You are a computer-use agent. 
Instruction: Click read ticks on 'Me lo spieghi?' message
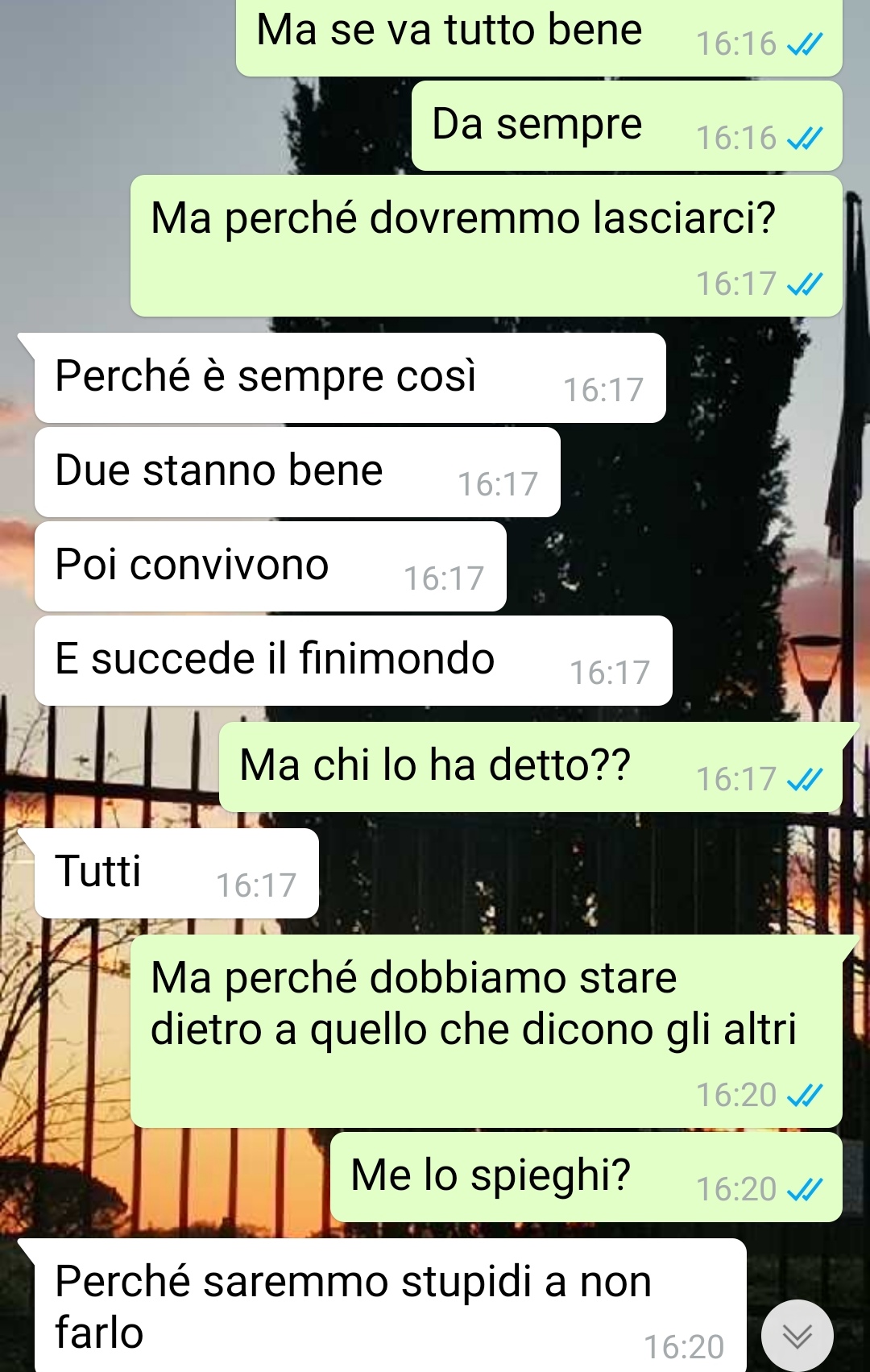click(x=804, y=1189)
